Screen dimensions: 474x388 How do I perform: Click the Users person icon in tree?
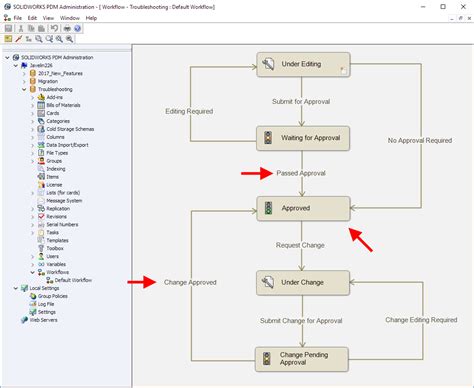41,256
